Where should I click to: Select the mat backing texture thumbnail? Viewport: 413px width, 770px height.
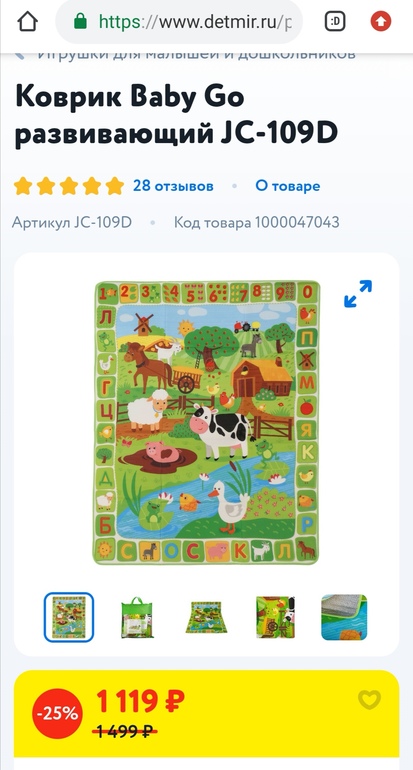point(344,617)
